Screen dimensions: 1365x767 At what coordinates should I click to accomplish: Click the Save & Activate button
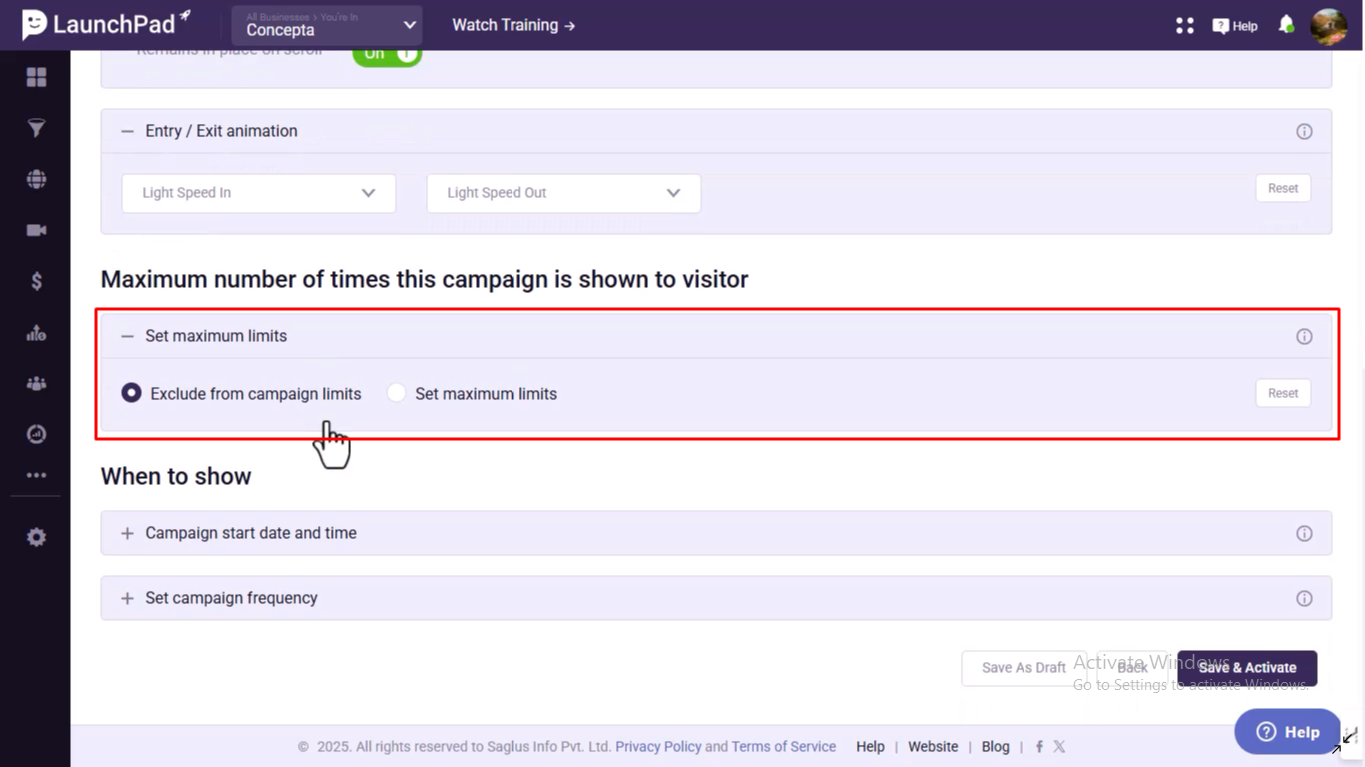tap(1247, 668)
